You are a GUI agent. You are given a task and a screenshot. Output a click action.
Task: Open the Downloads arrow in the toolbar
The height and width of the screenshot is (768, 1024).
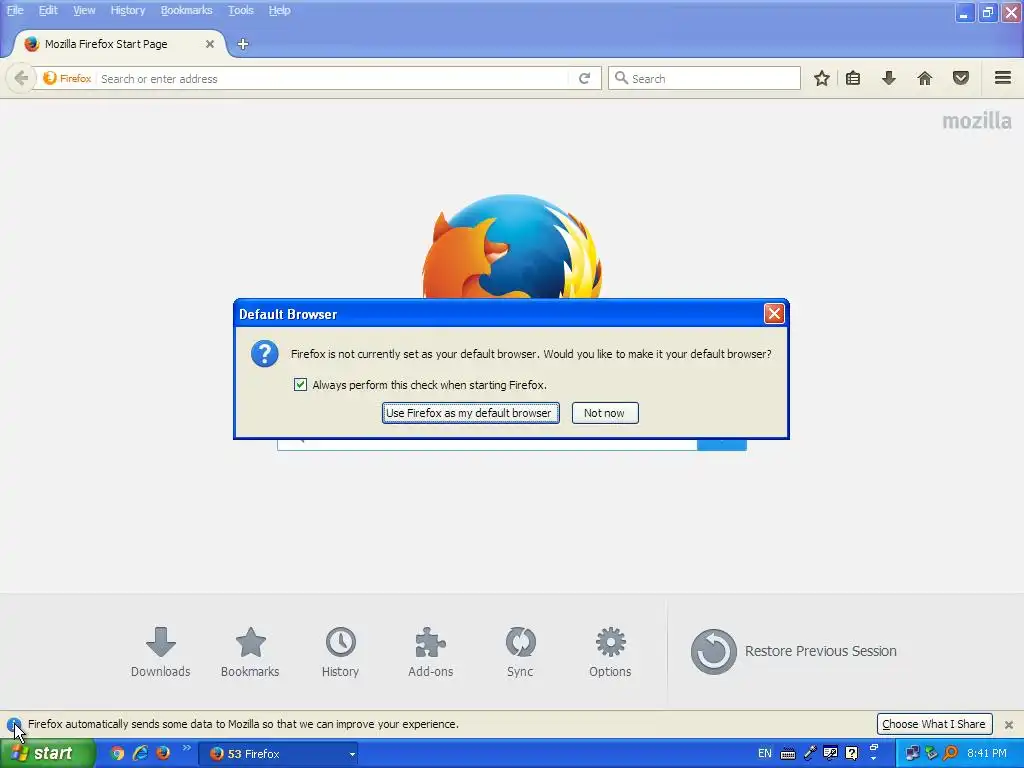click(889, 78)
